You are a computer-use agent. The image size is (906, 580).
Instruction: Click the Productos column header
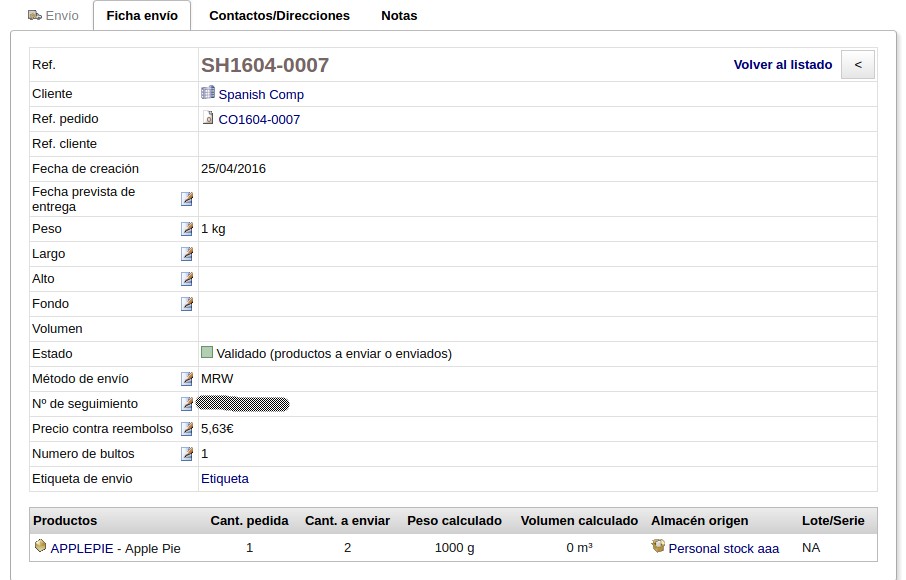(x=65, y=520)
